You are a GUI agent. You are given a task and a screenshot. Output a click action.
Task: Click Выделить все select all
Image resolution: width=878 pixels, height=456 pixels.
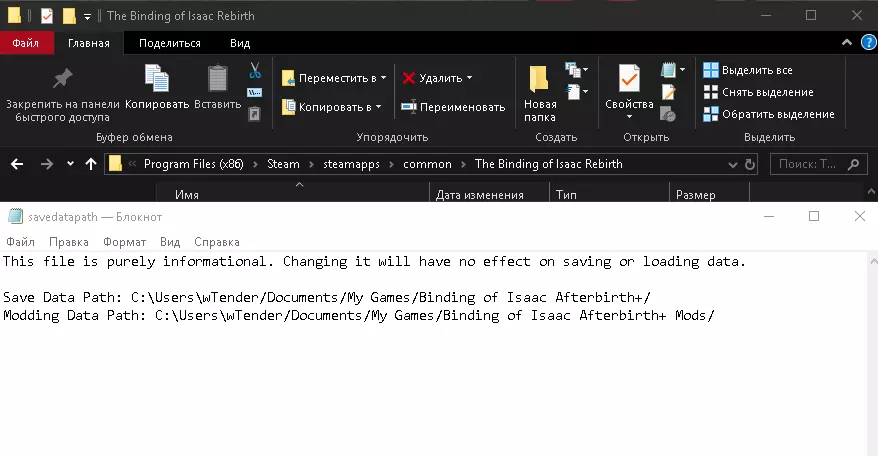(x=748, y=70)
